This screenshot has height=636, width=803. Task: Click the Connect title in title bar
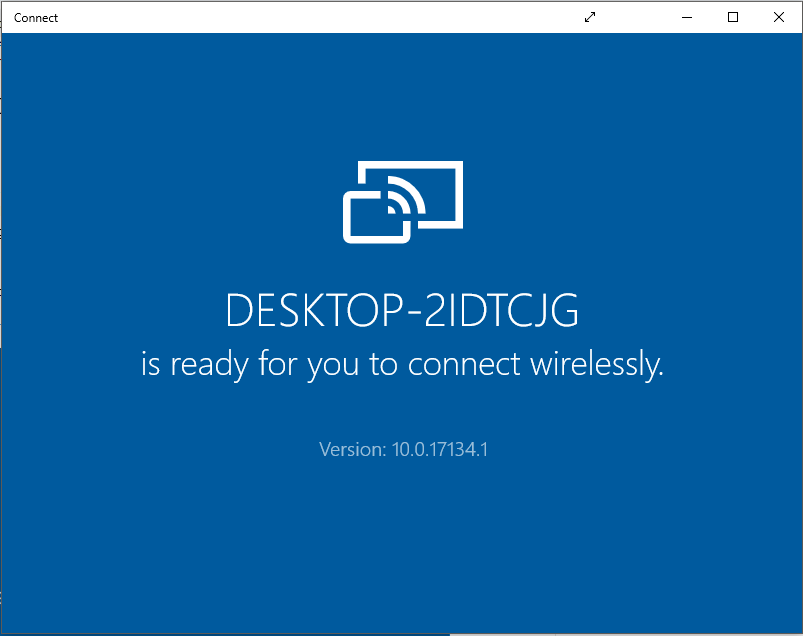coord(36,18)
